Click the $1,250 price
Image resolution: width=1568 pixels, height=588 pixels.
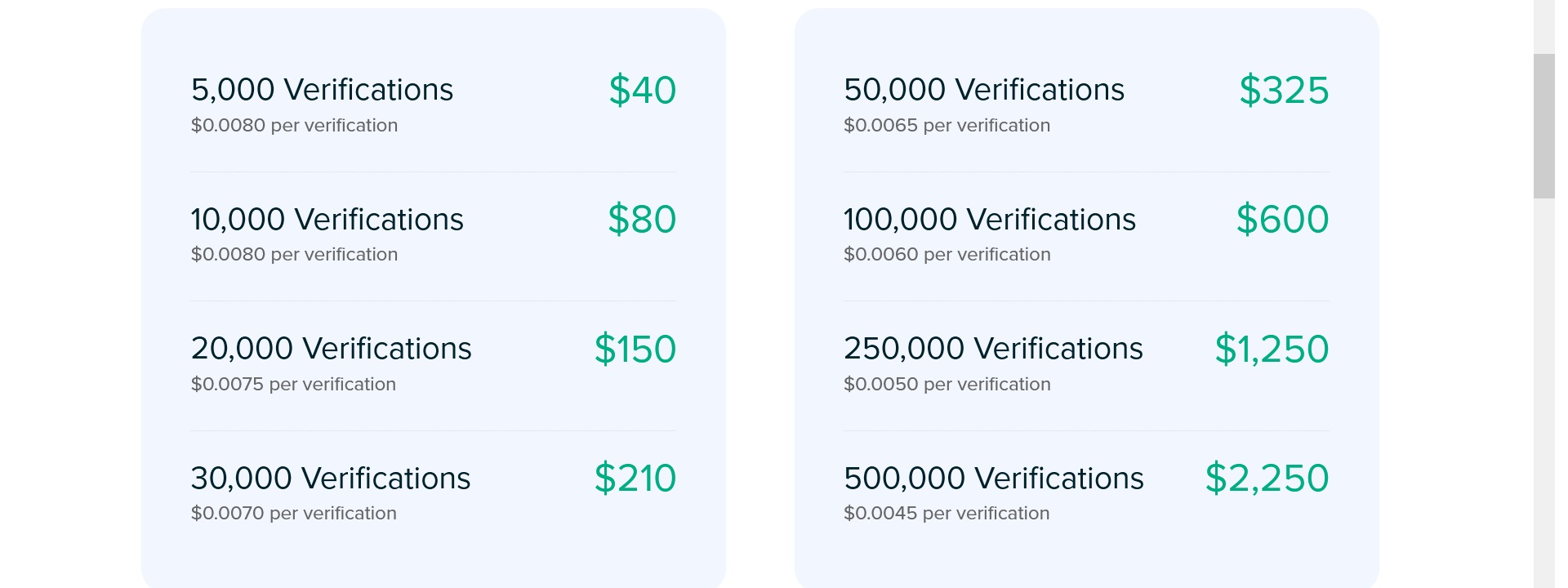(1272, 349)
